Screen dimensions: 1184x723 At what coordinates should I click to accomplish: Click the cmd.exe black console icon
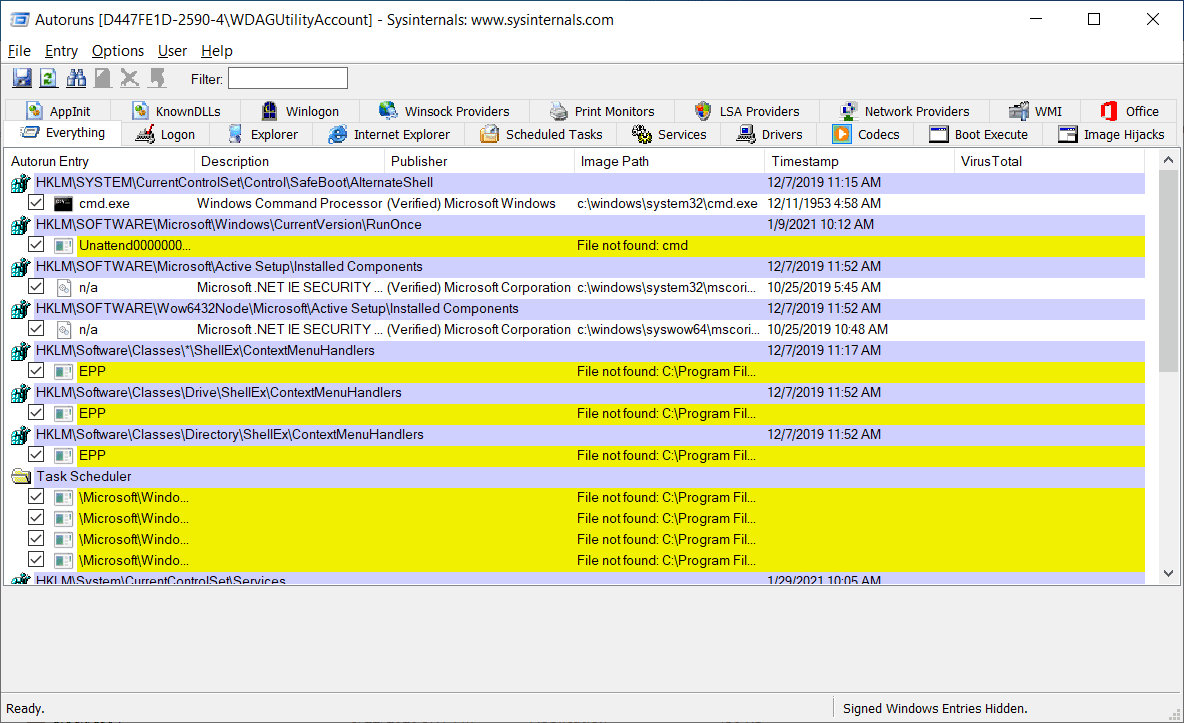pos(63,203)
